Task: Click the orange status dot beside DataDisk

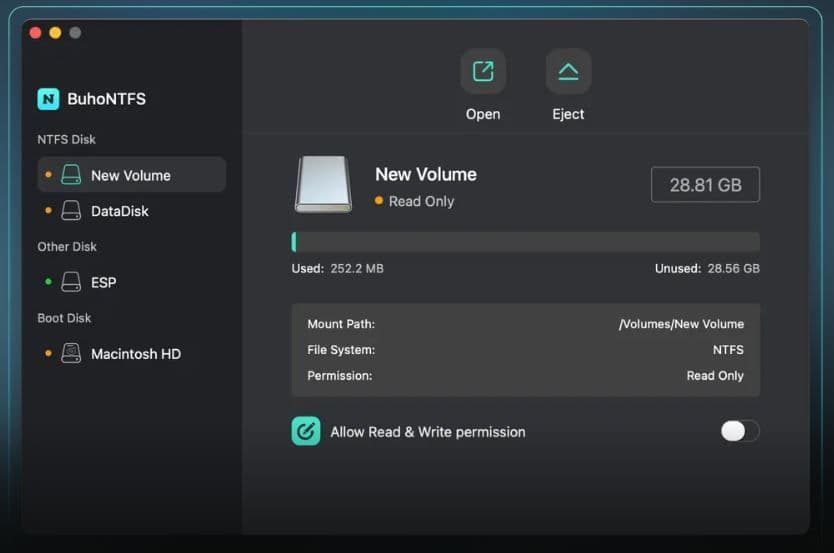Action: click(x=48, y=211)
